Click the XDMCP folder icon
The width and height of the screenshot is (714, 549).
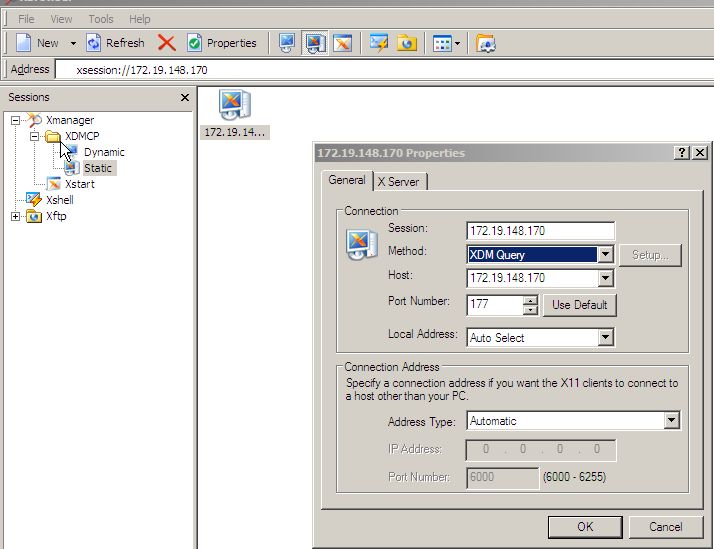[x=53, y=136]
